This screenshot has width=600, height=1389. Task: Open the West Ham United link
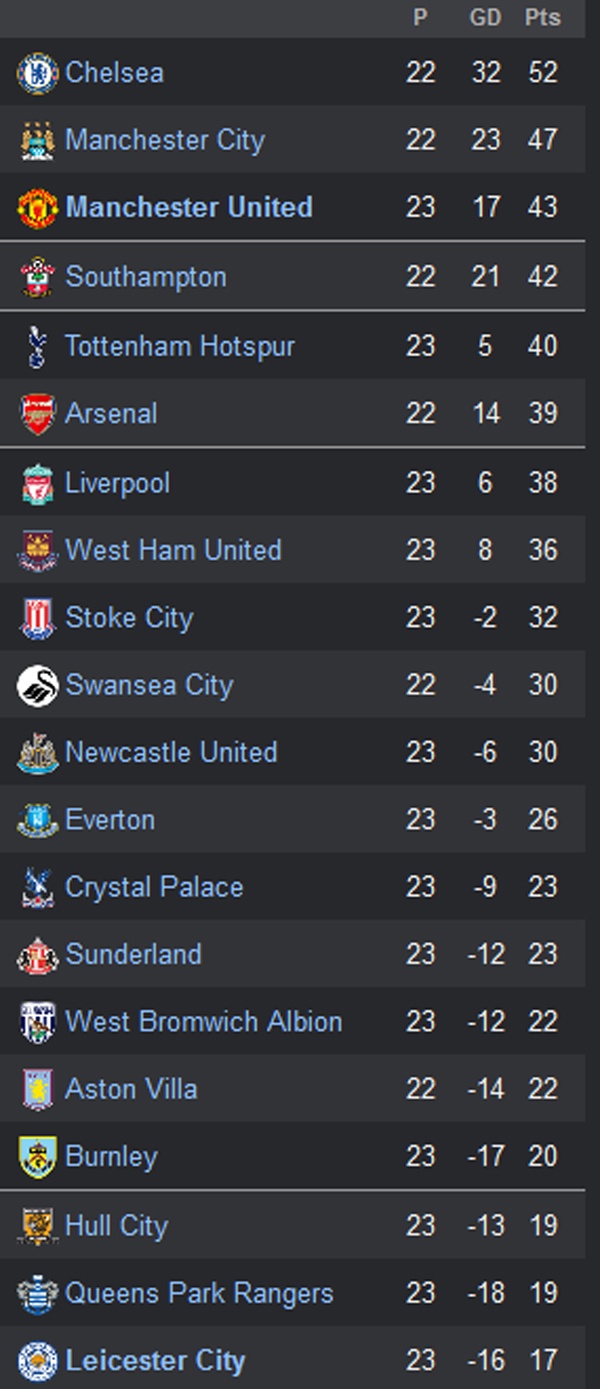[x=173, y=550]
